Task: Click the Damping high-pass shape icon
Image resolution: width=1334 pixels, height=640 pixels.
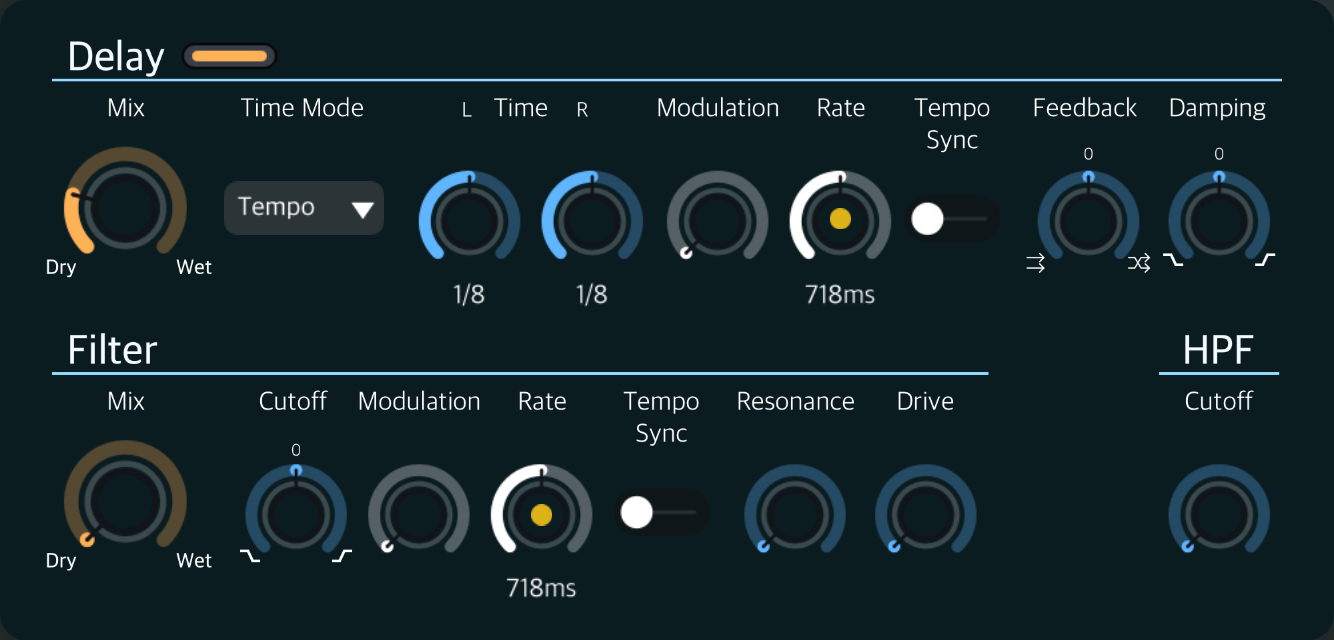Action: point(1265,260)
